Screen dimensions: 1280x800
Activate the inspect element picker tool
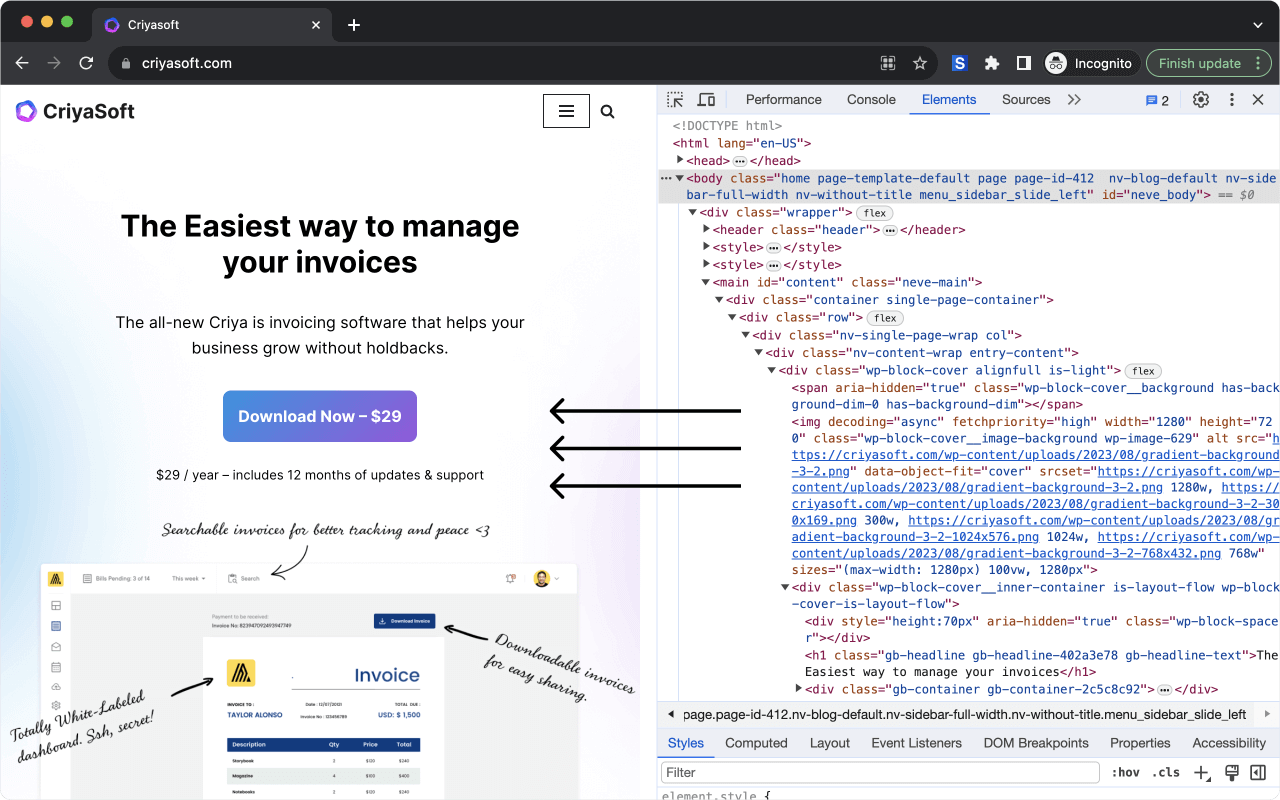676,100
